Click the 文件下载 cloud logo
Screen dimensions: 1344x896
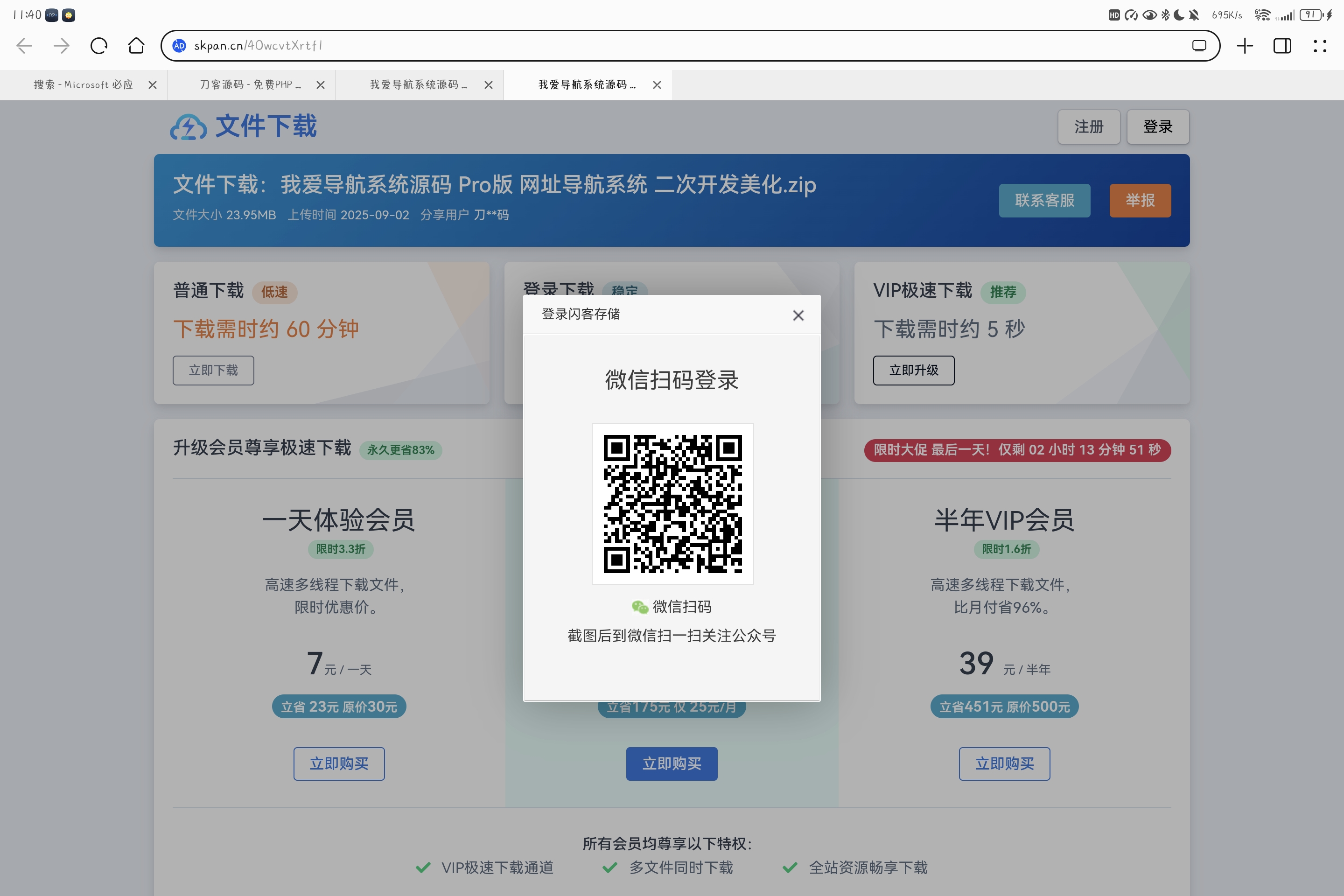click(189, 127)
